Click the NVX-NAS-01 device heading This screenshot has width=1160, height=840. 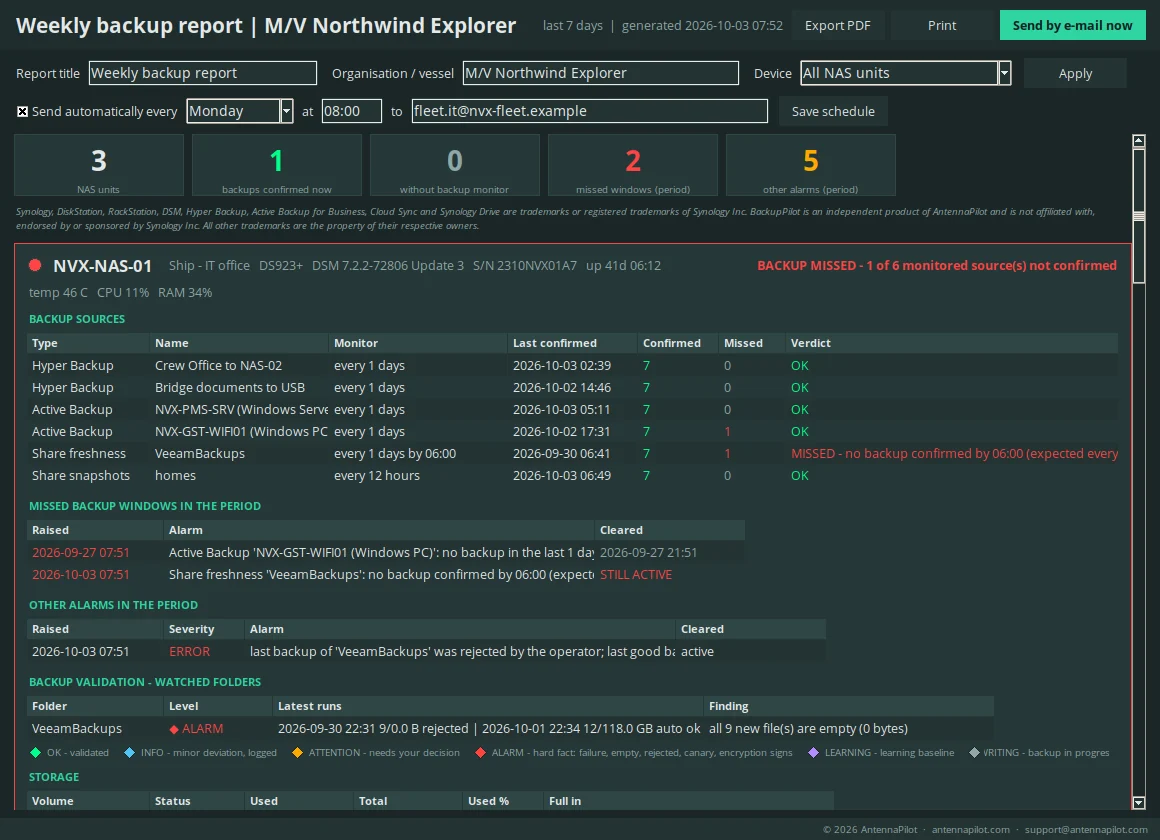click(102, 266)
